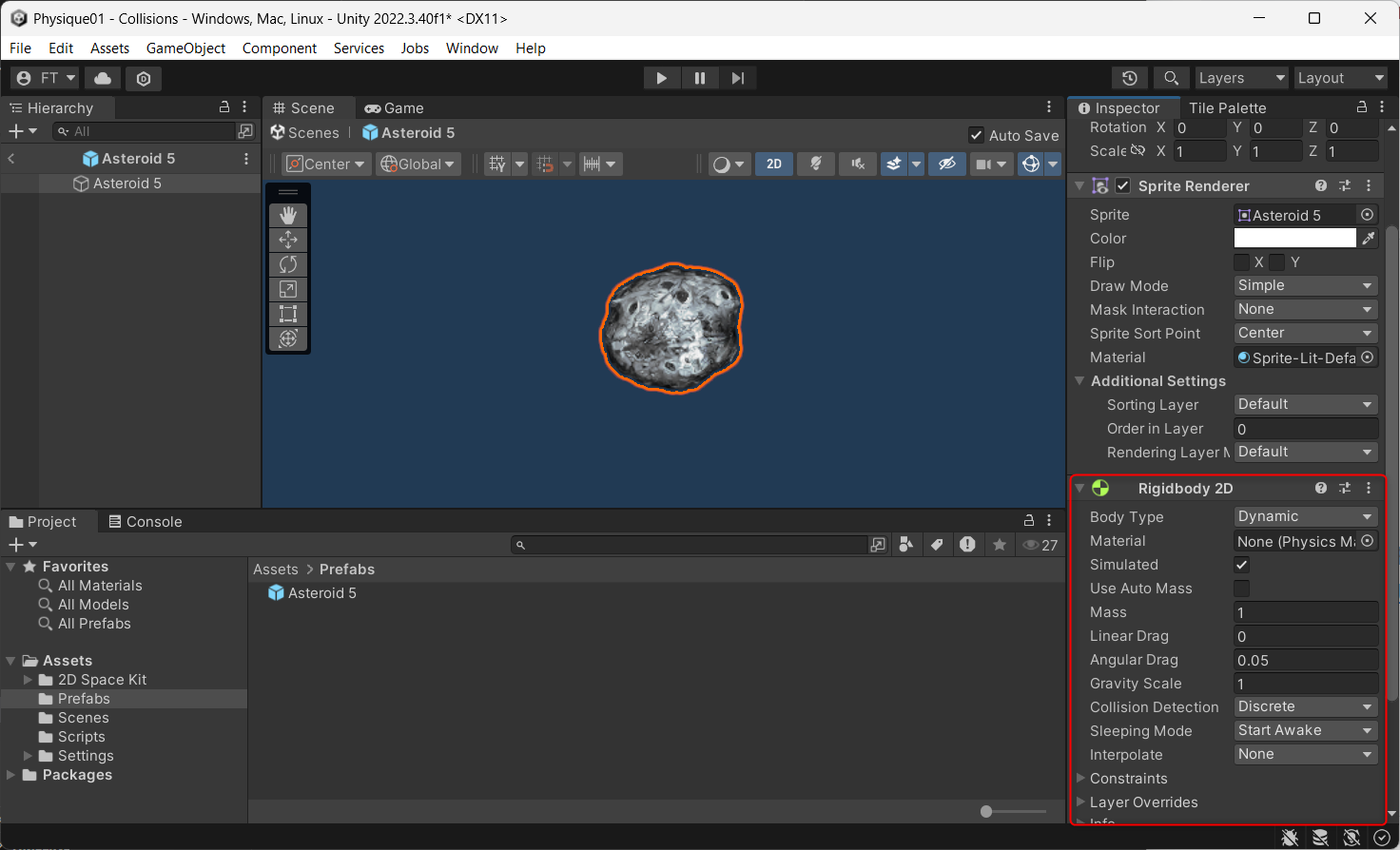Click the Mass input field
This screenshot has width=1400, height=850.
coord(1305,612)
